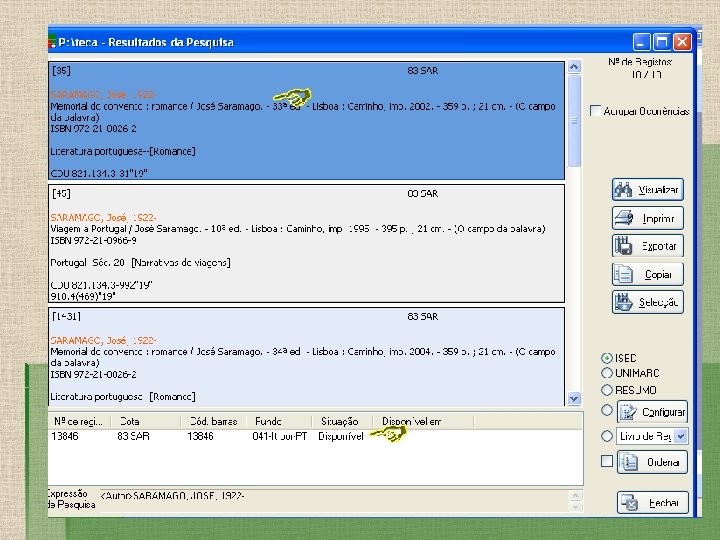Tick checkbox beside Ordenar button
Viewport: 720px width, 540px height.
(x=607, y=461)
